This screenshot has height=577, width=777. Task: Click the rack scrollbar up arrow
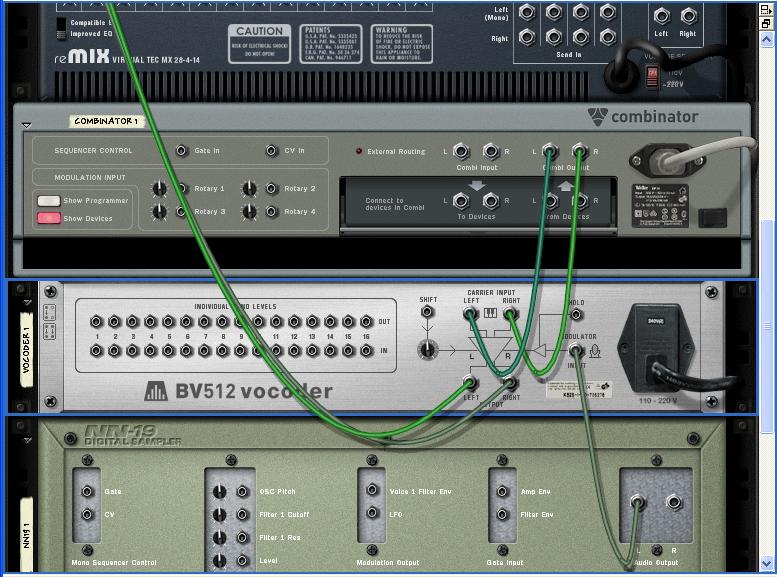coord(766,39)
